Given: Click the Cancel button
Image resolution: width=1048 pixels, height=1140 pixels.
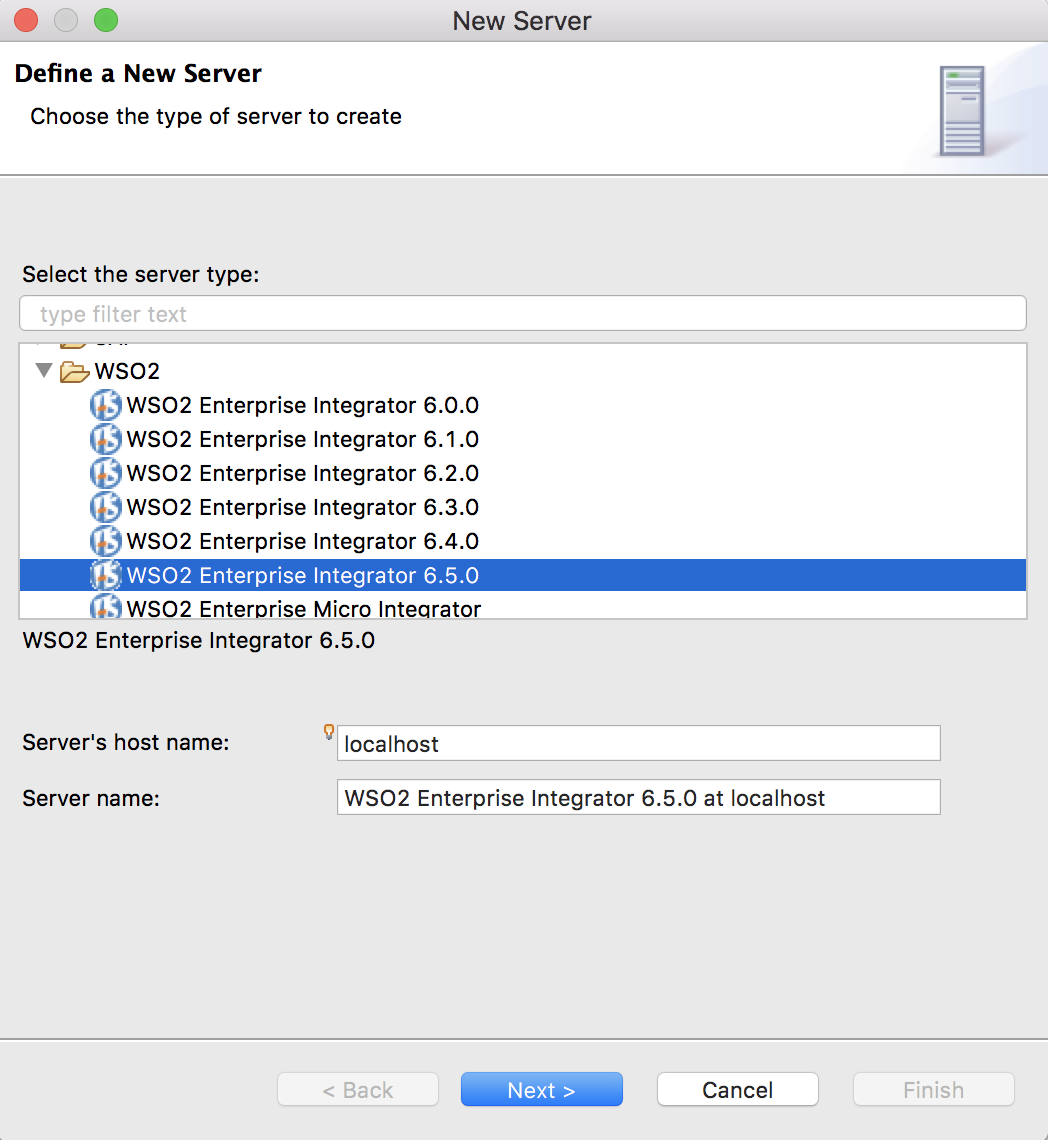Looking at the screenshot, I should coord(737,1089).
